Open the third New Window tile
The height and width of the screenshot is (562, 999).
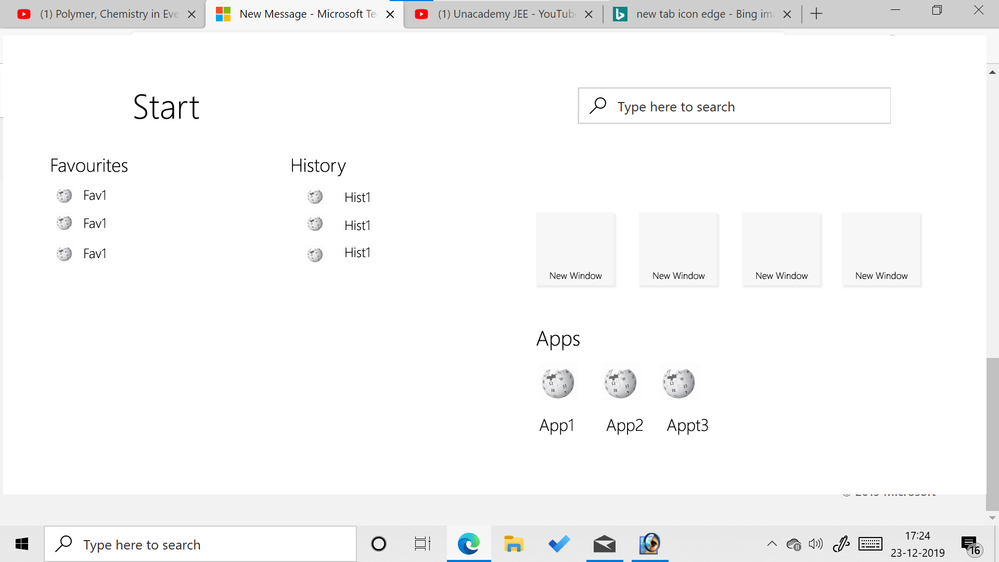pyautogui.click(x=782, y=249)
